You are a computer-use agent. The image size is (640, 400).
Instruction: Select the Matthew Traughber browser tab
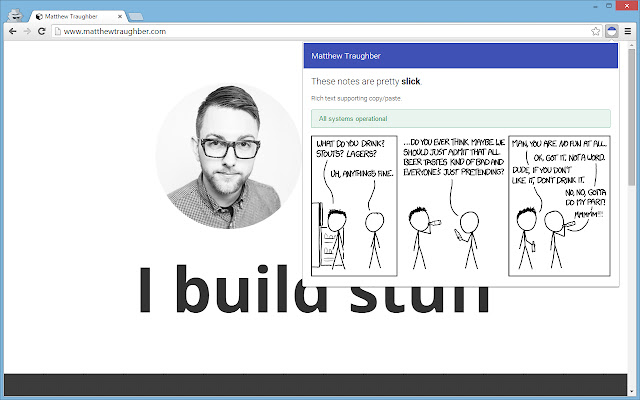point(78,16)
